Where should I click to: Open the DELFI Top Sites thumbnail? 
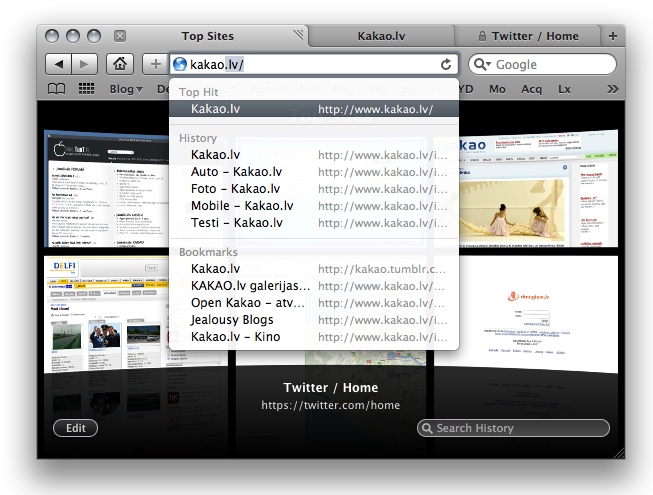[106, 314]
